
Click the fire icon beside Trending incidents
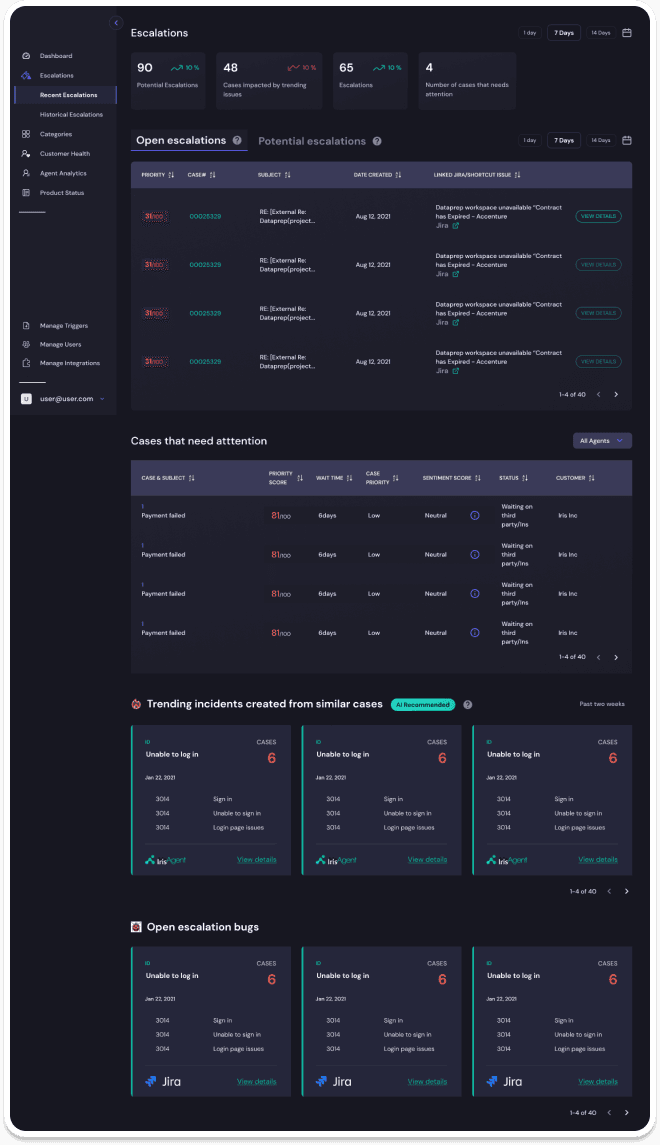tap(136, 704)
